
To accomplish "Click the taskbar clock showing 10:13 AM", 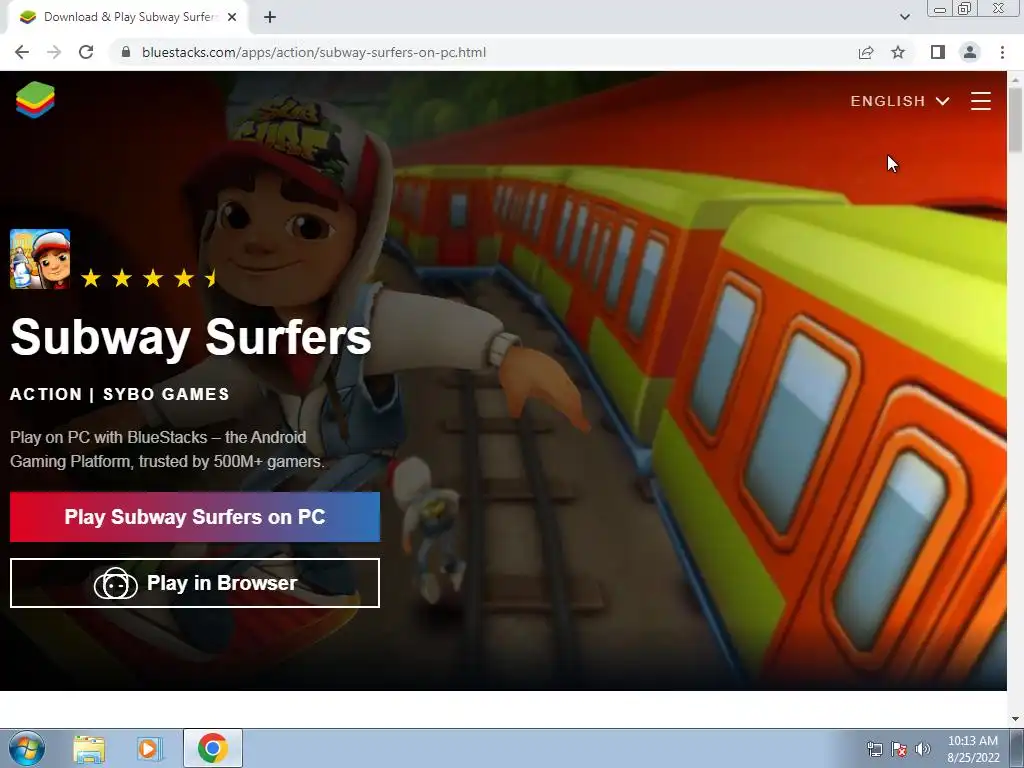I will click(x=973, y=749).
